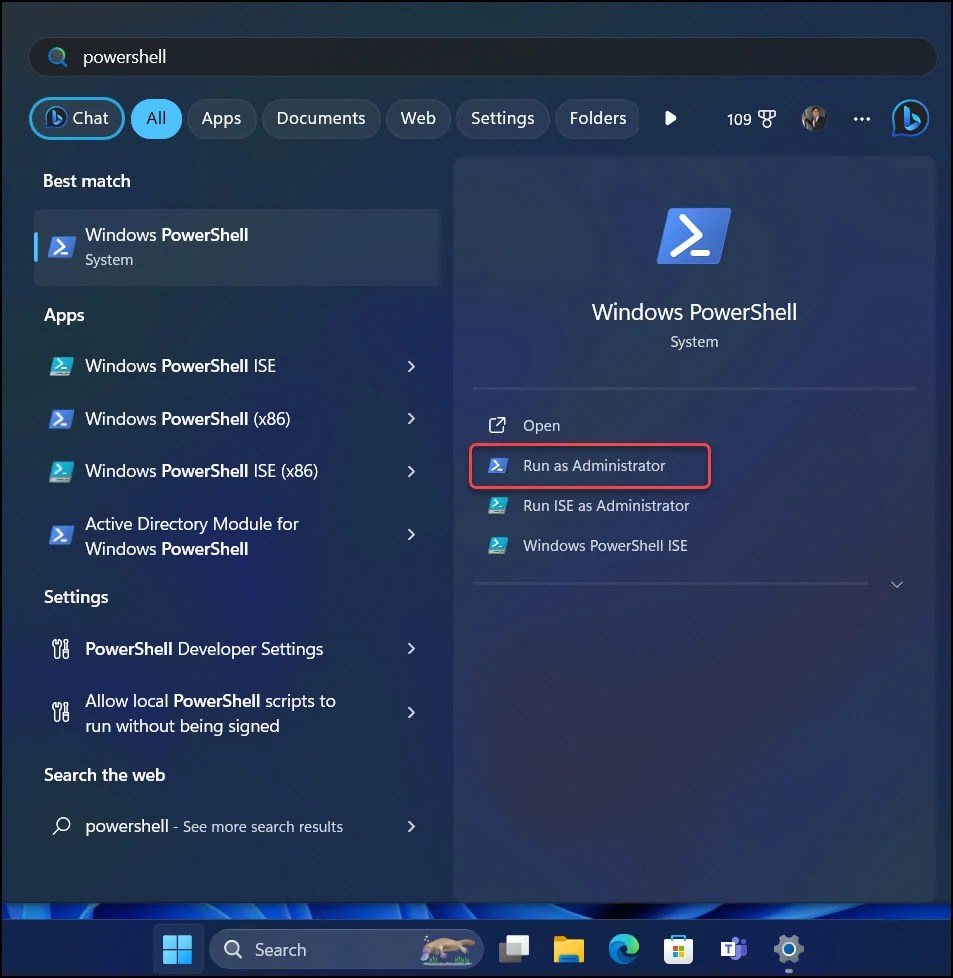This screenshot has height=978, width=953.
Task: Open Task View from the taskbar
Action: (513, 949)
